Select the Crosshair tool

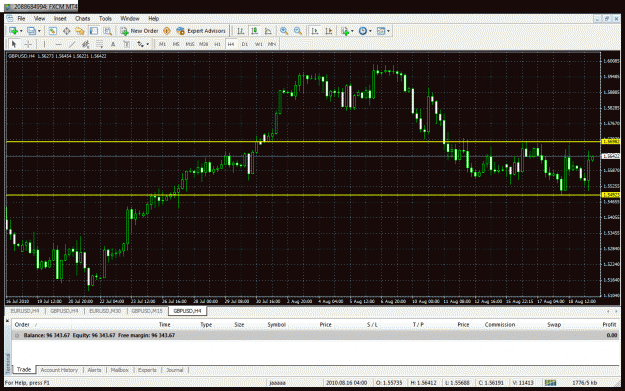28,44
